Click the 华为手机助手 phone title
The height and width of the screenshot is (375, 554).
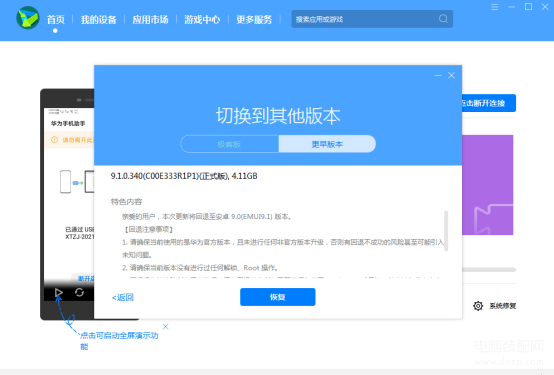[x=68, y=123]
